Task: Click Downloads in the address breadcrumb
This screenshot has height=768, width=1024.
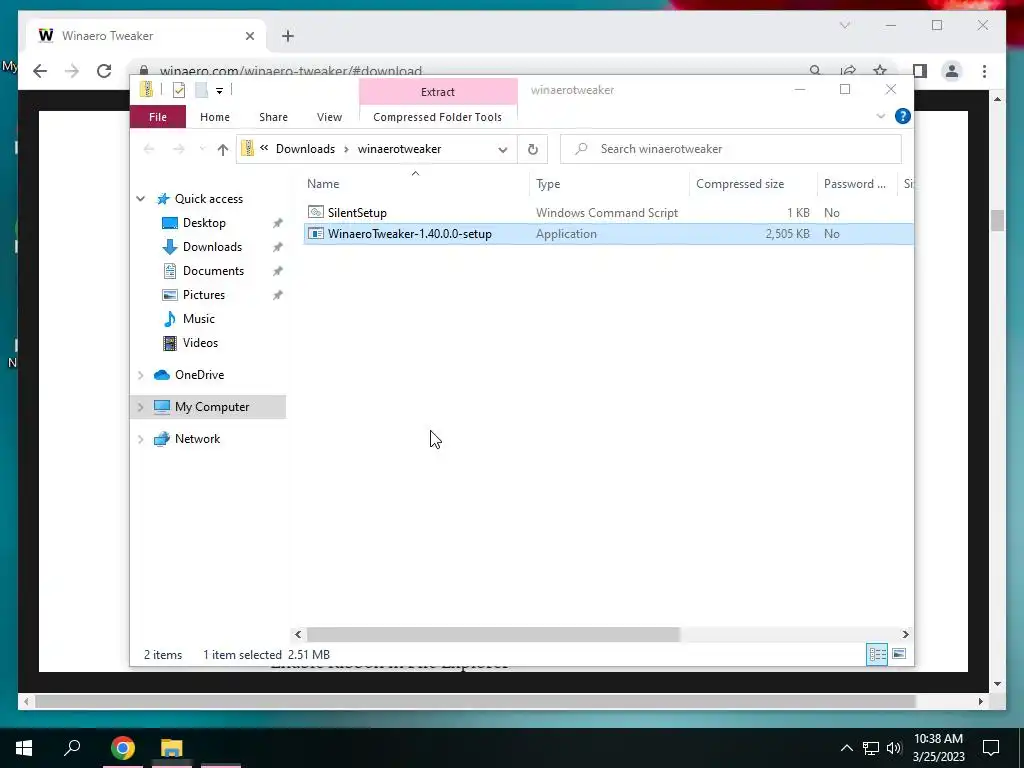Action: [x=305, y=149]
